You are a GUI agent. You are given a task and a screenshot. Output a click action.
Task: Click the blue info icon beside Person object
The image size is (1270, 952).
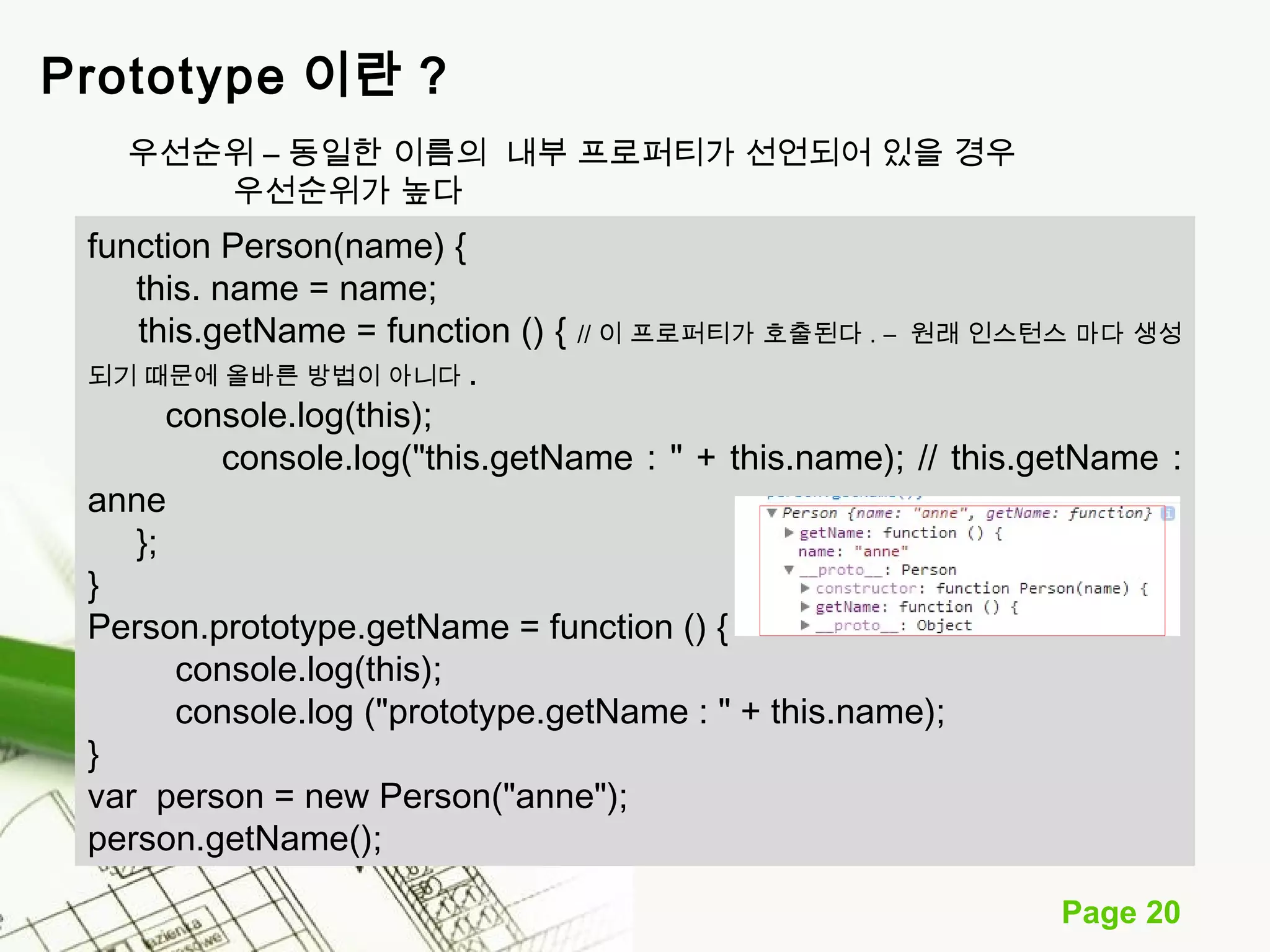click(1168, 513)
